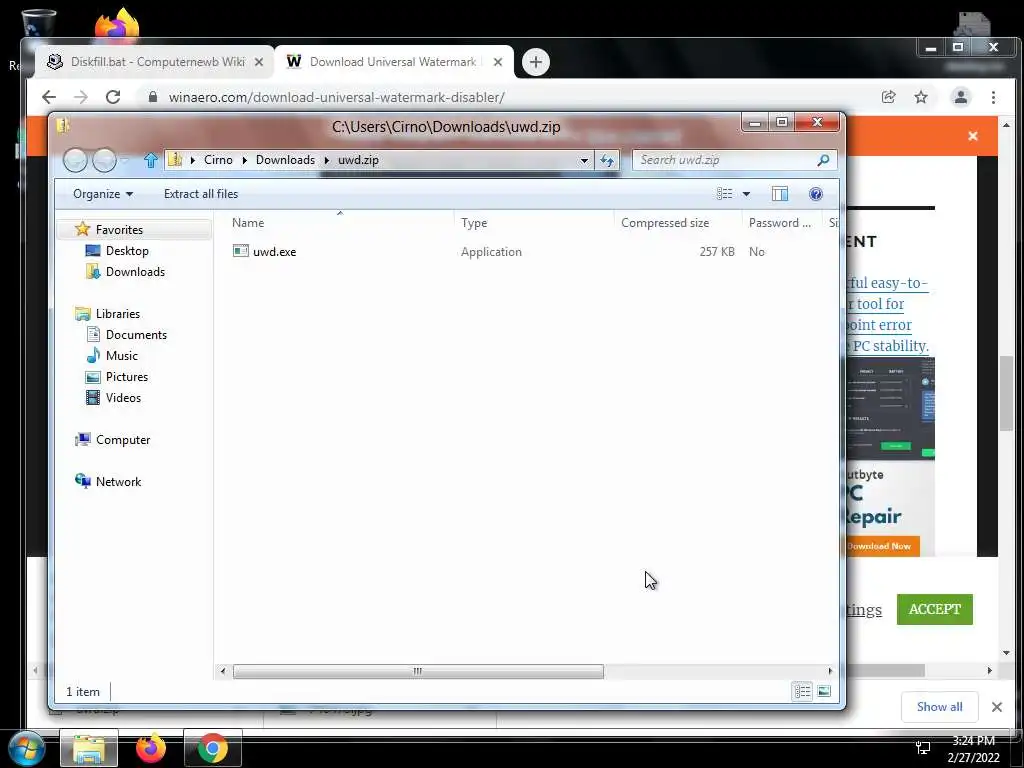This screenshot has height=768, width=1024.
Task: Open Chrome profile avatar icon
Action: 961,97
